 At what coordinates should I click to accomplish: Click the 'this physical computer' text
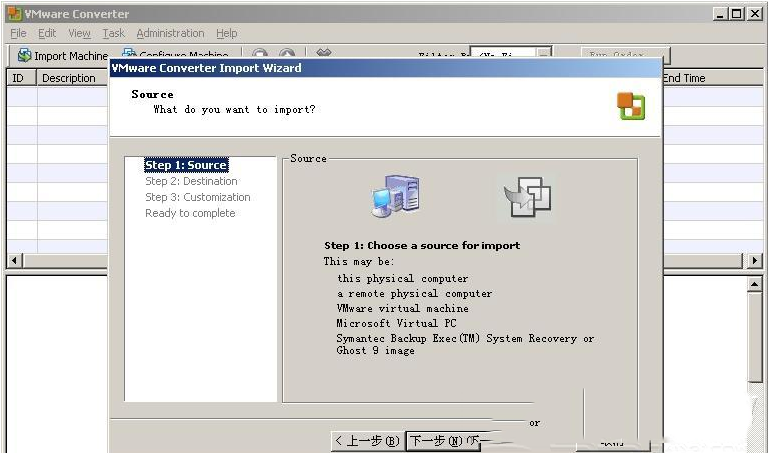point(403,279)
